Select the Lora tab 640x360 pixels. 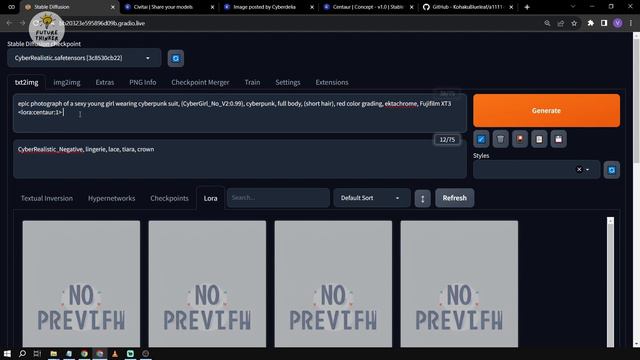pyautogui.click(x=211, y=198)
